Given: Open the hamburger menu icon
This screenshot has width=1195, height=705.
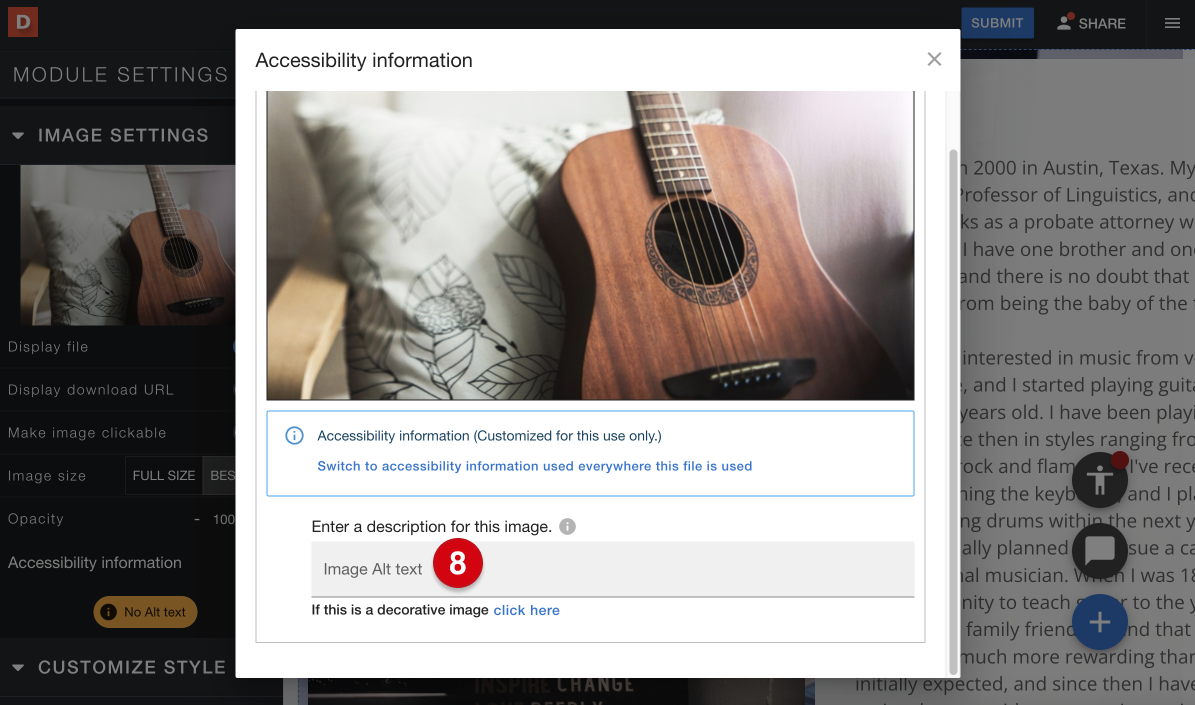Looking at the screenshot, I should (1172, 23).
